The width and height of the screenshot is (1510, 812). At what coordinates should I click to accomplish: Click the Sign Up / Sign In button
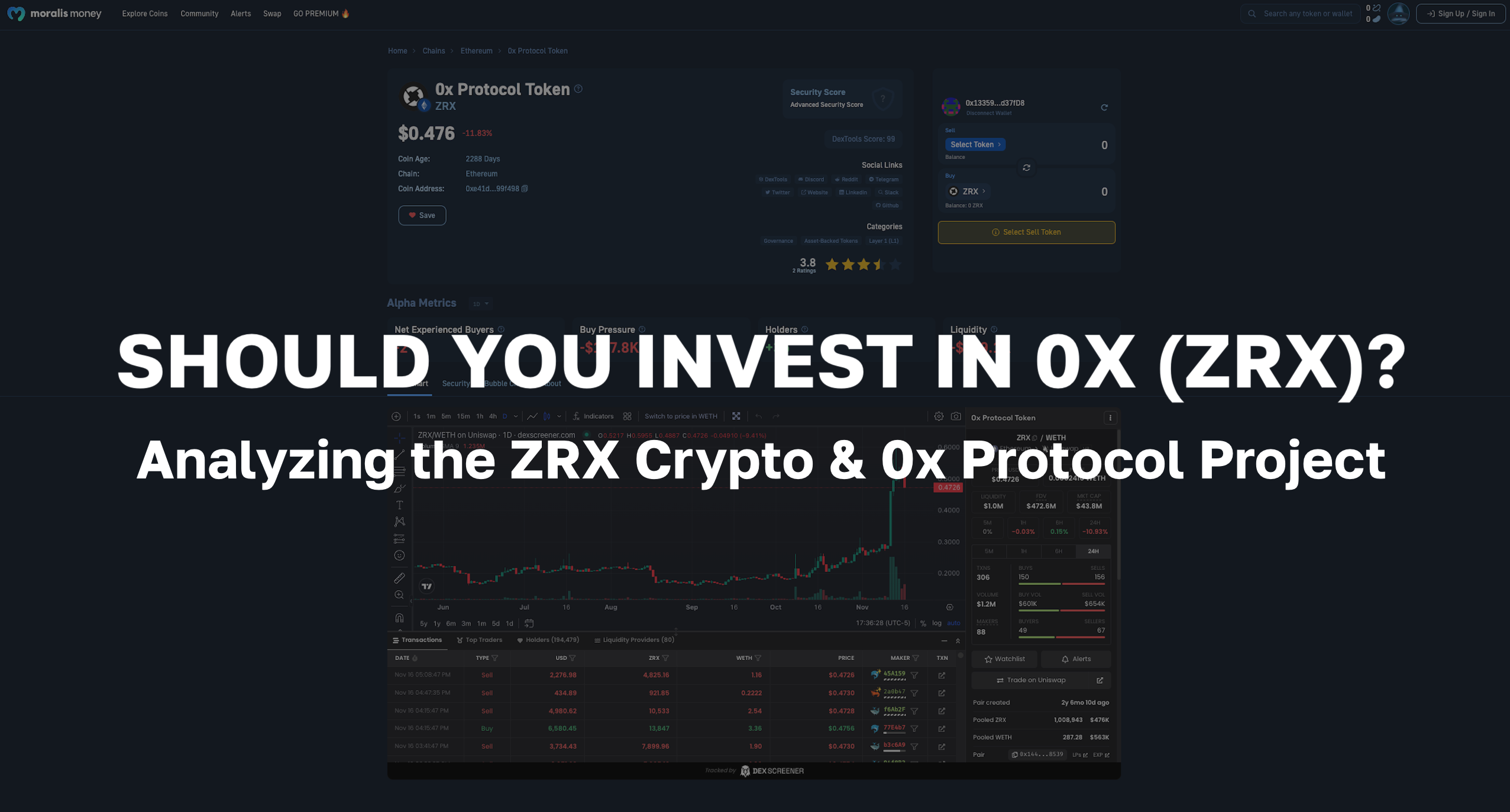coord(1459,13)
